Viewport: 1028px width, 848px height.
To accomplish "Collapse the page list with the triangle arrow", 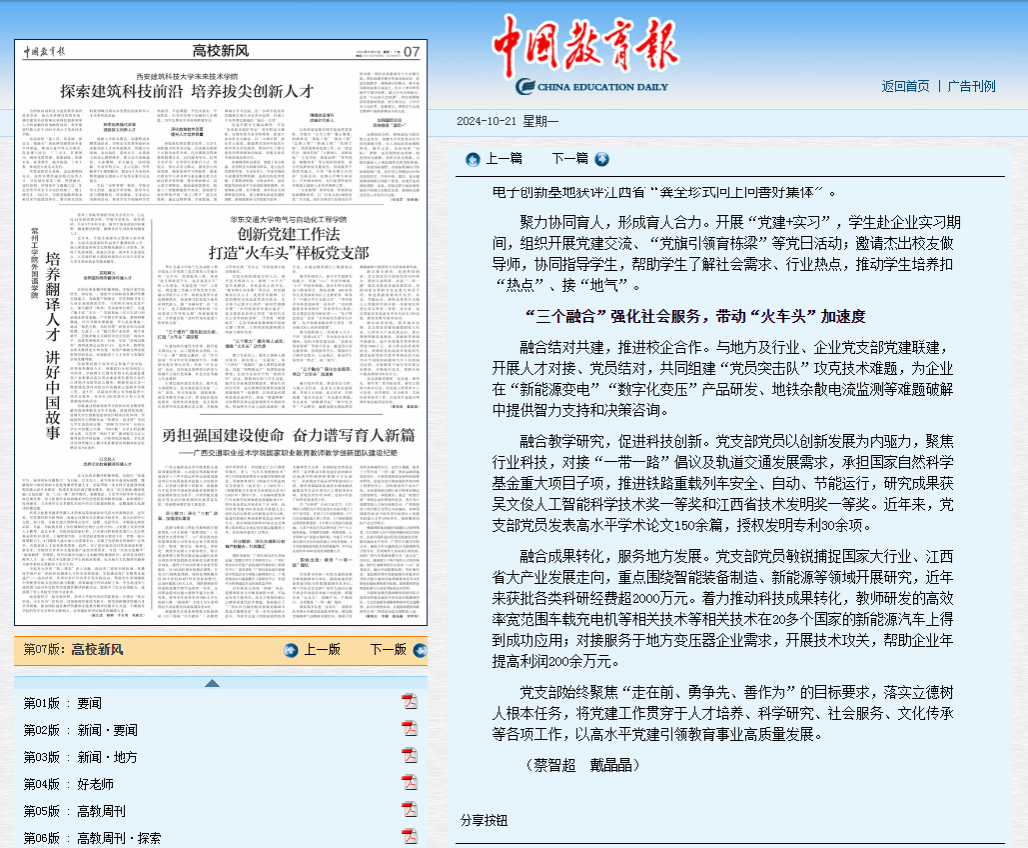I will point(212,683).
